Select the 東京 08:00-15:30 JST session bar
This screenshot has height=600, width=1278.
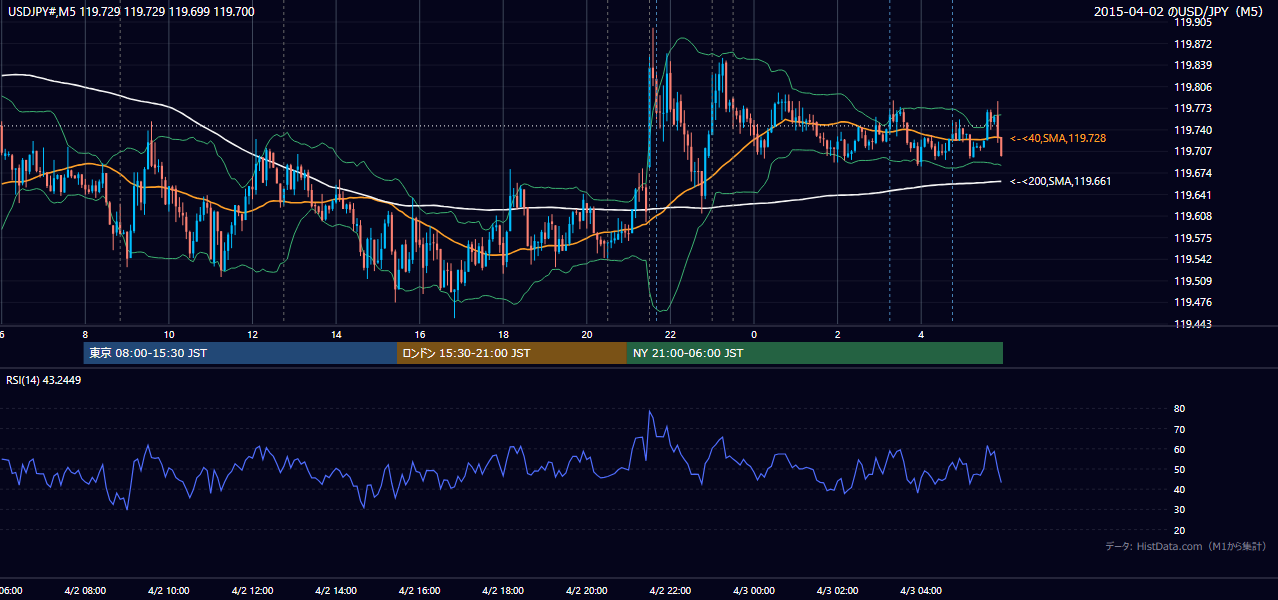click(x=241, y=353)
